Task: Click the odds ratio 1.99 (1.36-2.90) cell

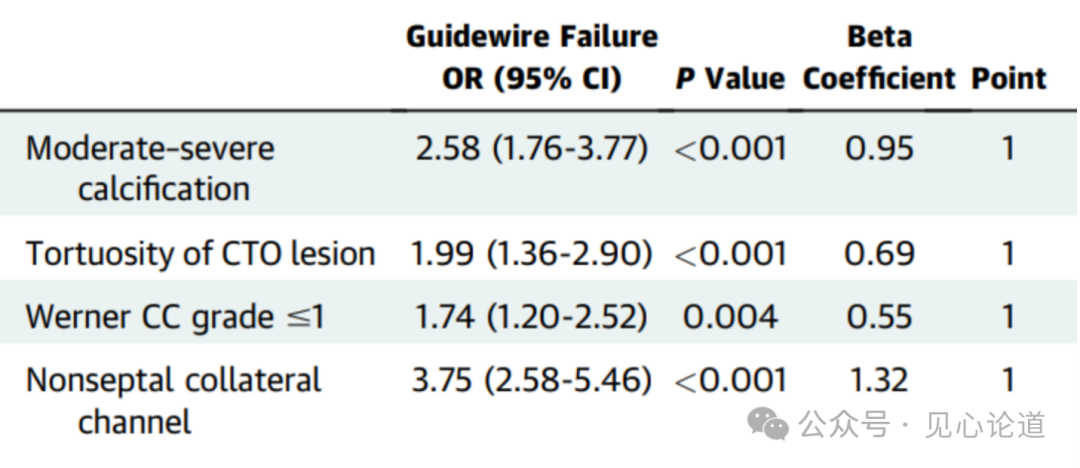Action: (532, 254)
